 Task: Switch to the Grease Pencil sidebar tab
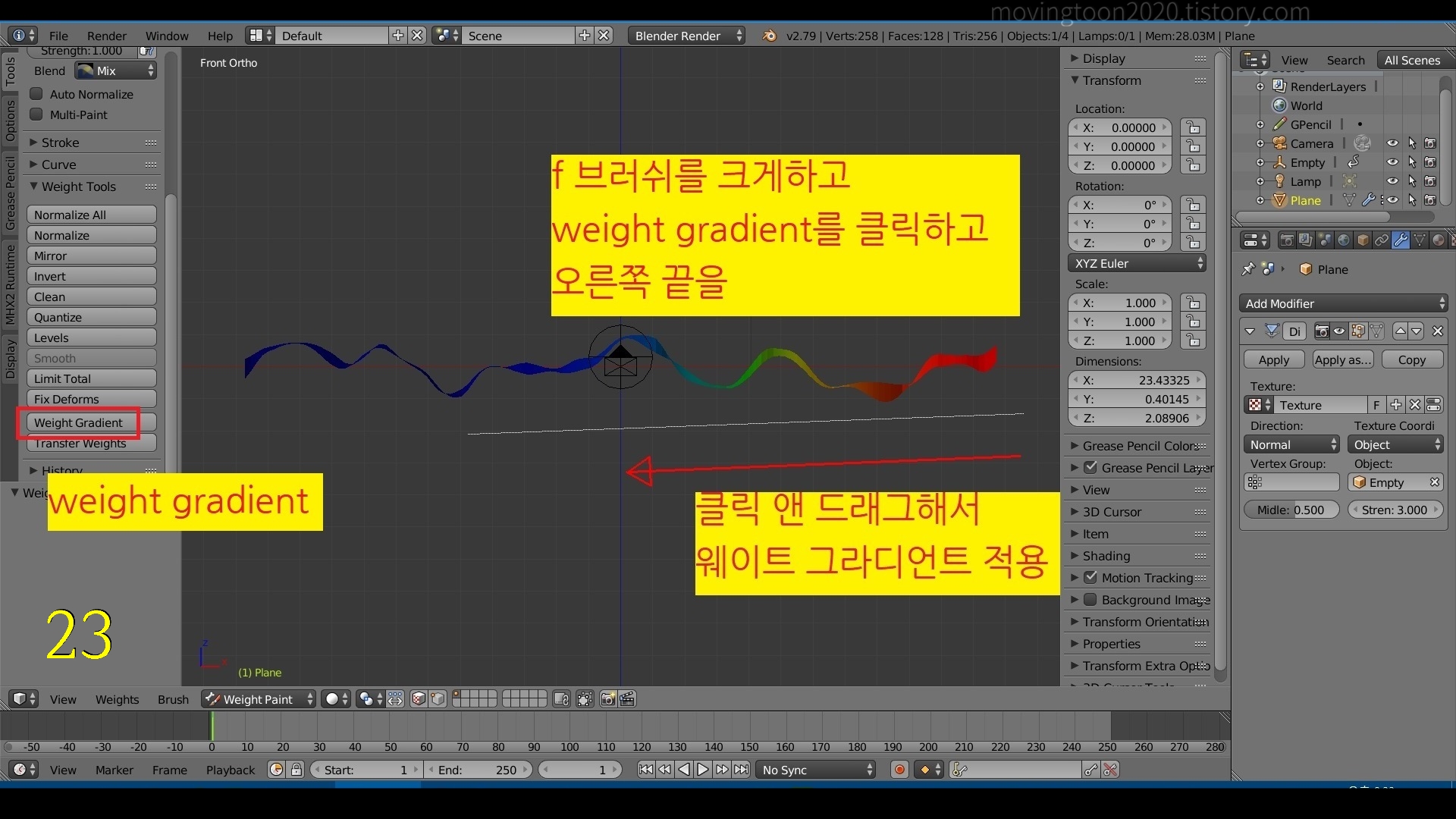(x=10, y=193)
